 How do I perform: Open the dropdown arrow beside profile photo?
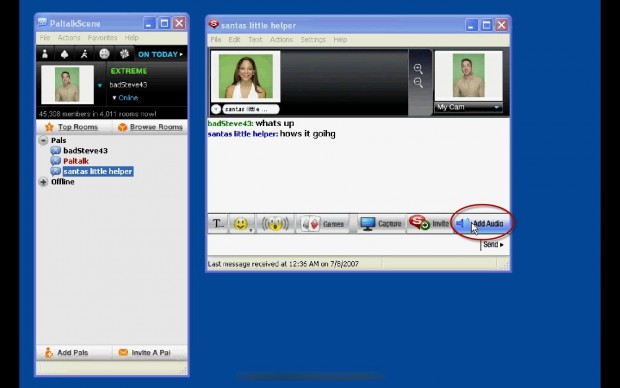click(100, 85)
